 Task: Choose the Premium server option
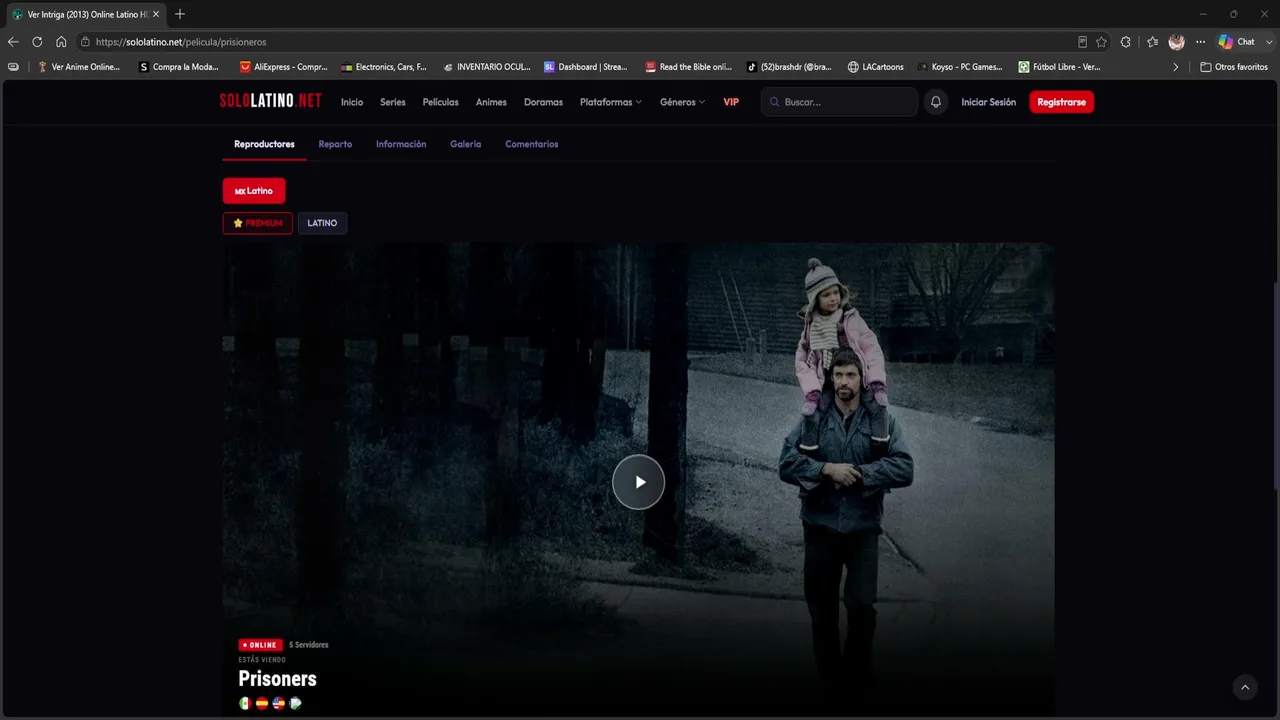(258, 223)
